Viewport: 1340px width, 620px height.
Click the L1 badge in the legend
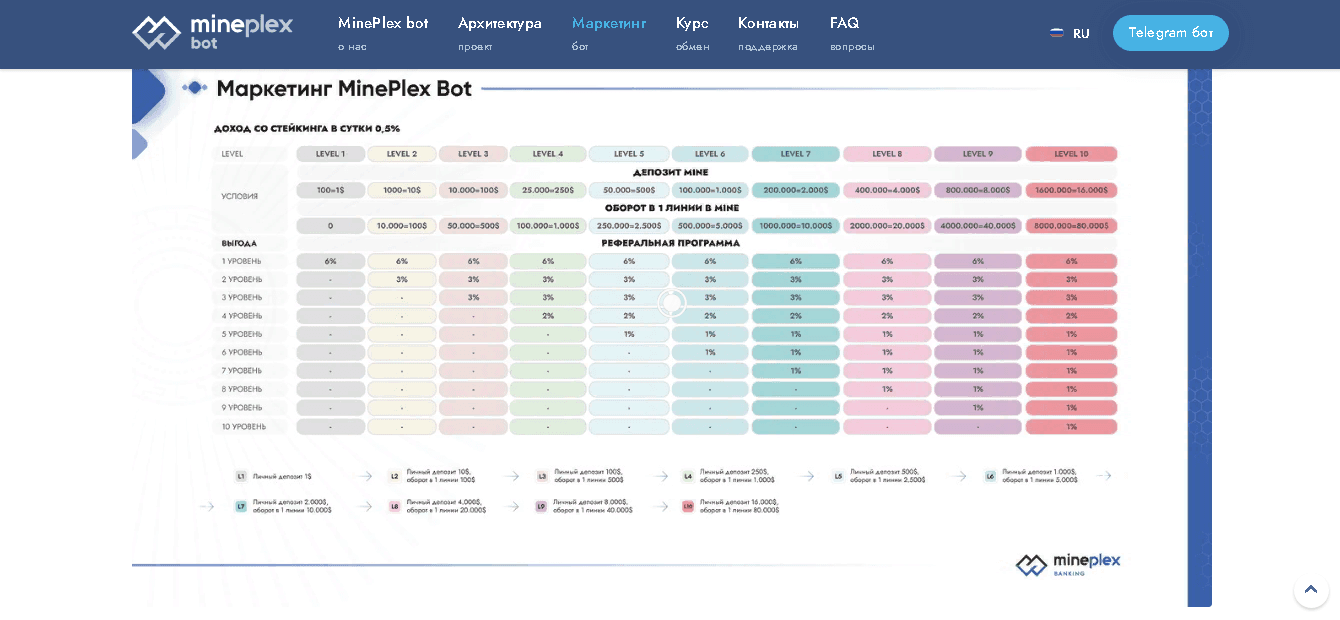(240, 477)
